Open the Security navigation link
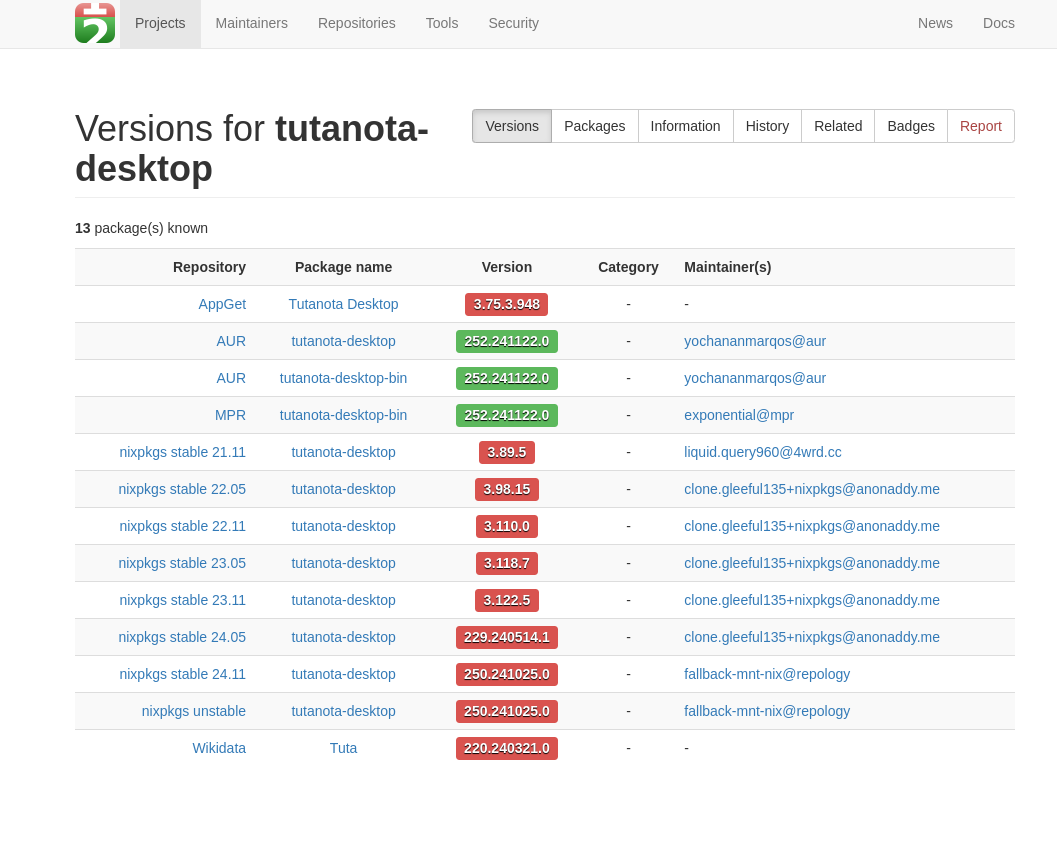This screenshot has height=844, width=1057. [x=513, y=23]
